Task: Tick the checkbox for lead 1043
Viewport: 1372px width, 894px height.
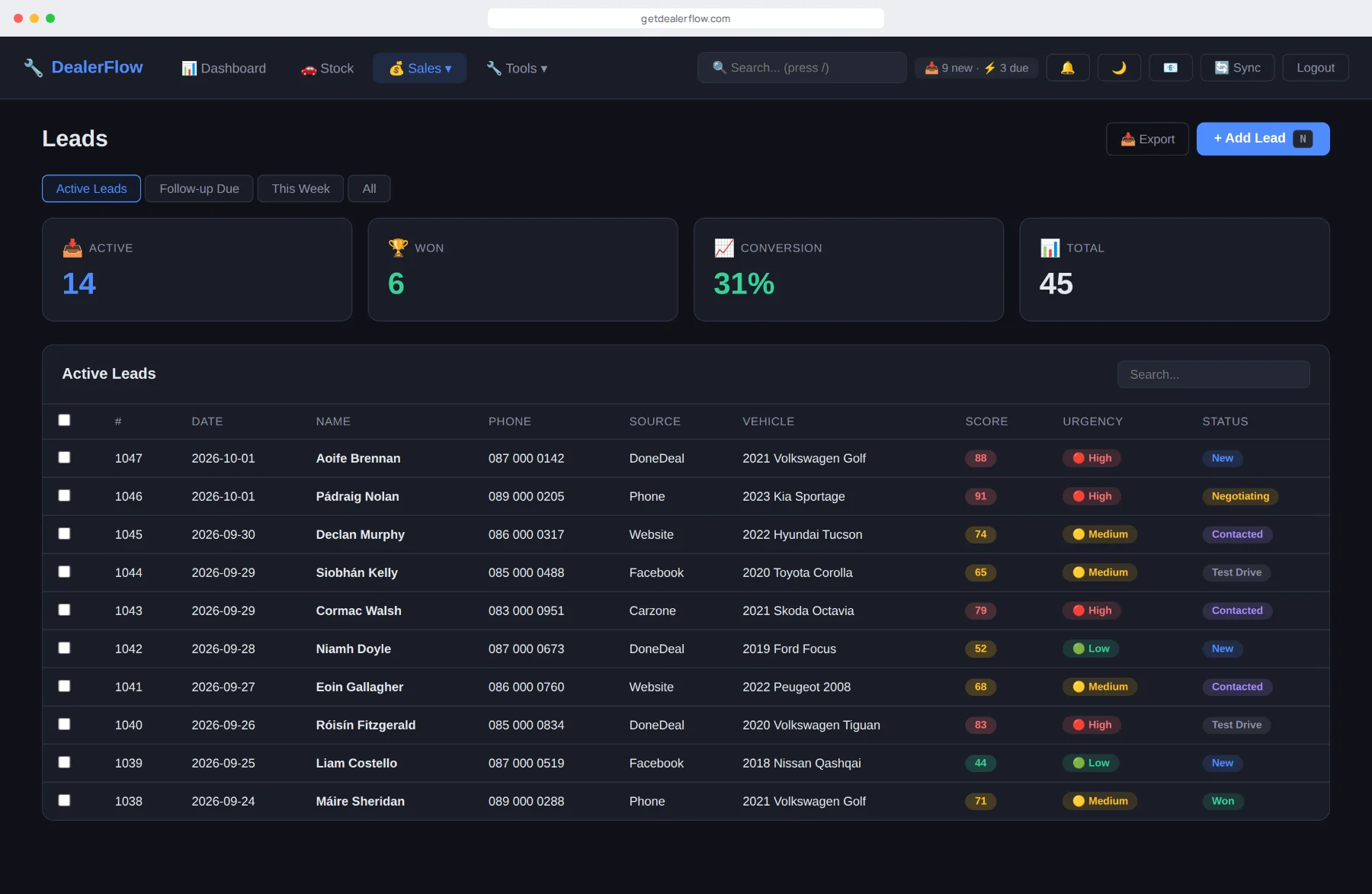Action: point(65,610)
